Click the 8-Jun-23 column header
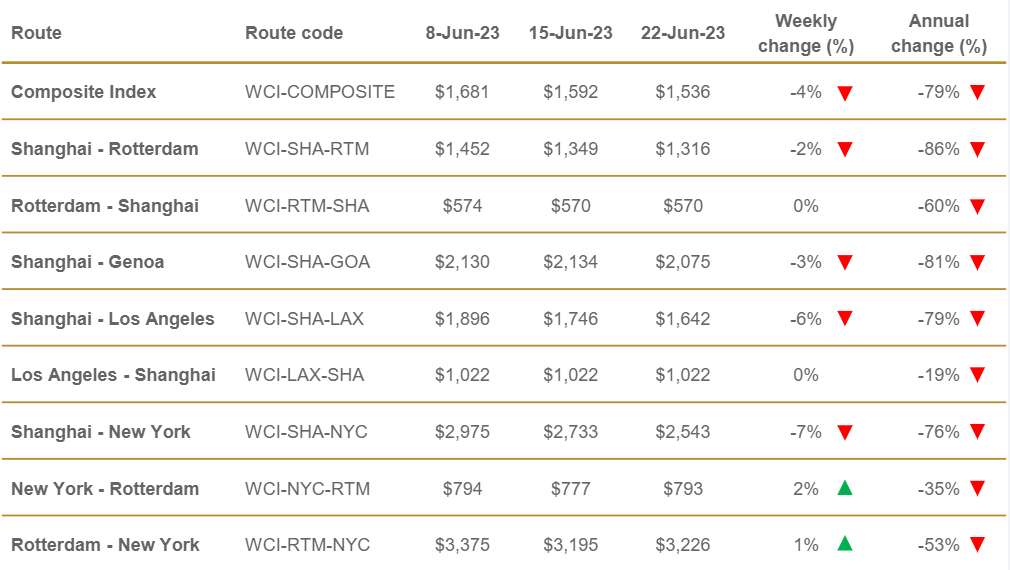 pyautogui.click(x=462, y=33)
